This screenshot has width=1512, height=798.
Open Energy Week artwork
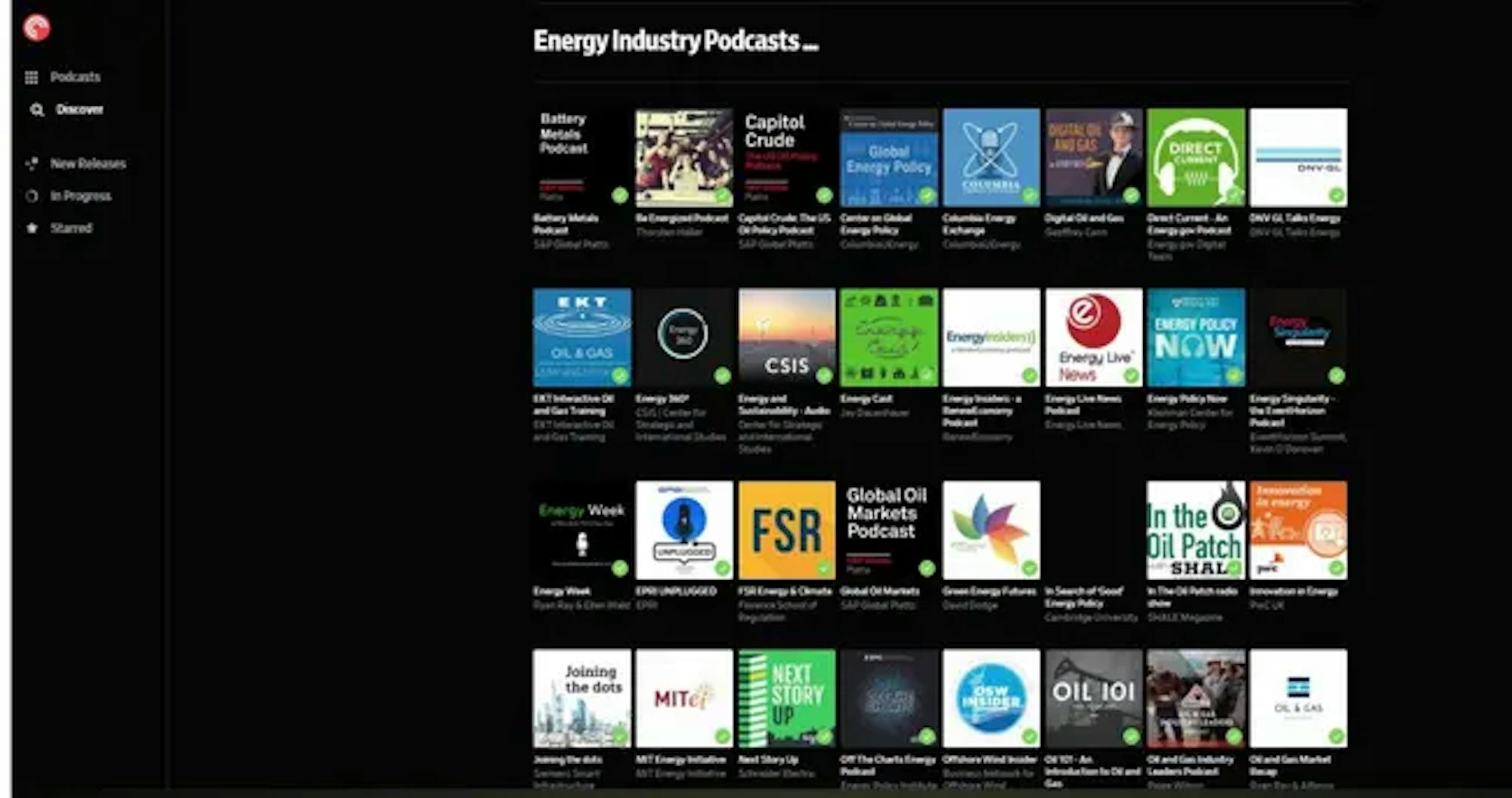click(x=581, y=530)
